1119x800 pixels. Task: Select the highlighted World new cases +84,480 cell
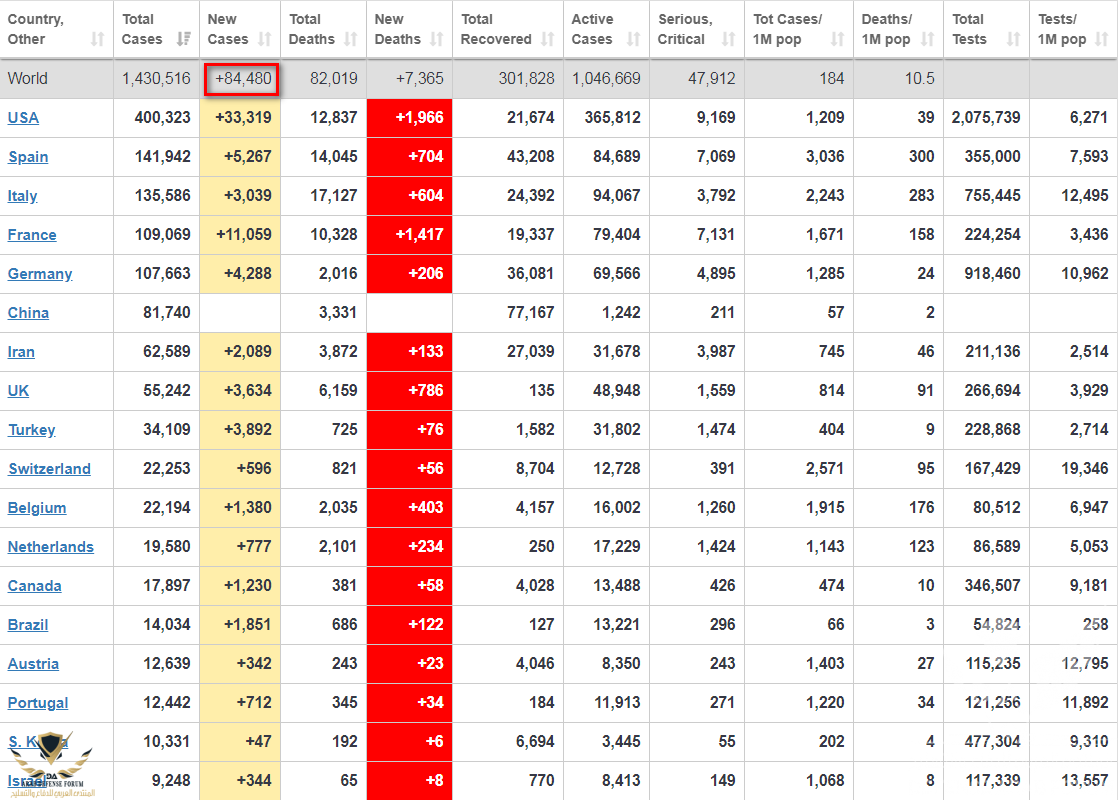(241, 79)
